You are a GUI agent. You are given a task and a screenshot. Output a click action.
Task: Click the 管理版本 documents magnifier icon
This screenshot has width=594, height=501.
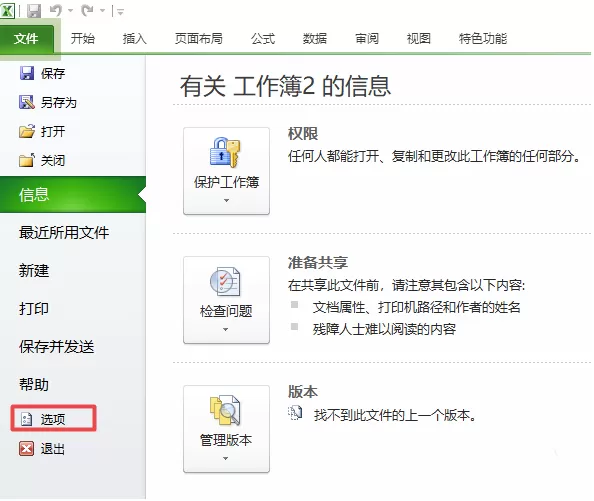225,410
